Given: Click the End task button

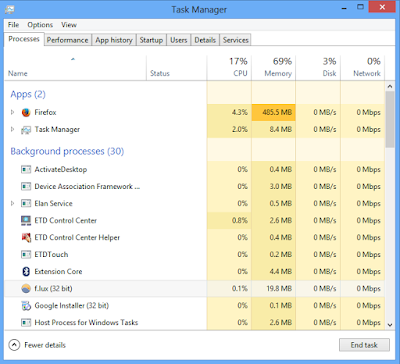Looking at the screenshot, I should (x=364, y=345).
